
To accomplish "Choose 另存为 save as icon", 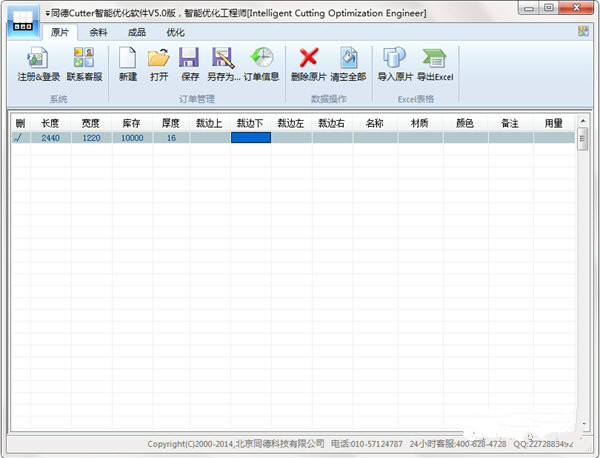I will point(223,64).
